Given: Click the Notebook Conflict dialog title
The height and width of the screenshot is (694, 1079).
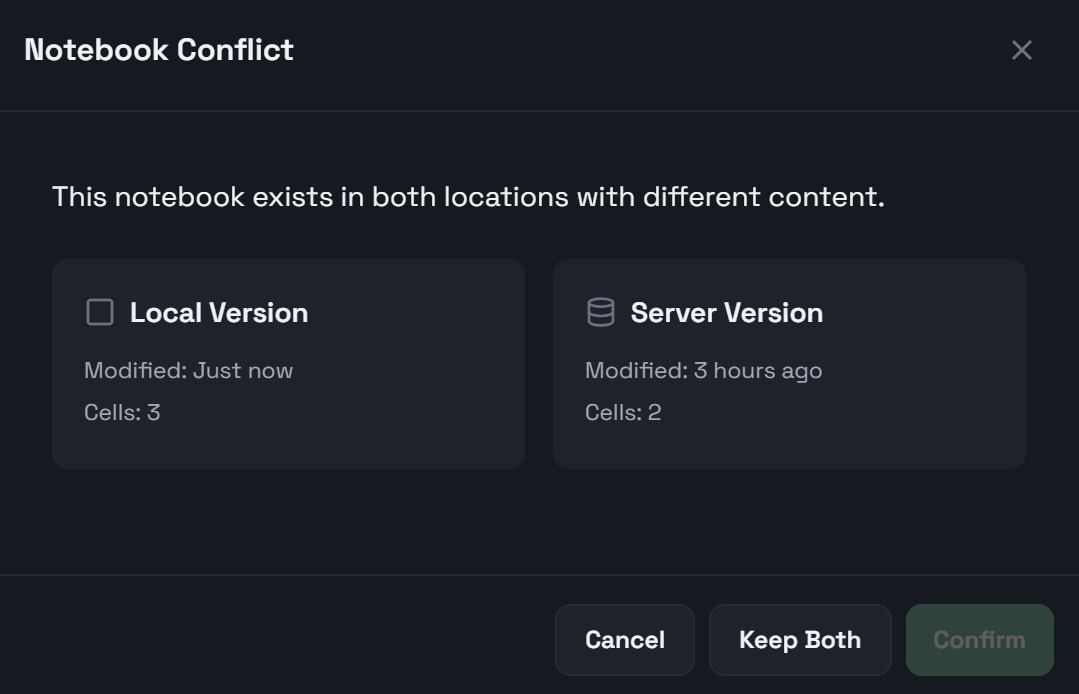Looking at the screenshot, I should tap(160, 50).
